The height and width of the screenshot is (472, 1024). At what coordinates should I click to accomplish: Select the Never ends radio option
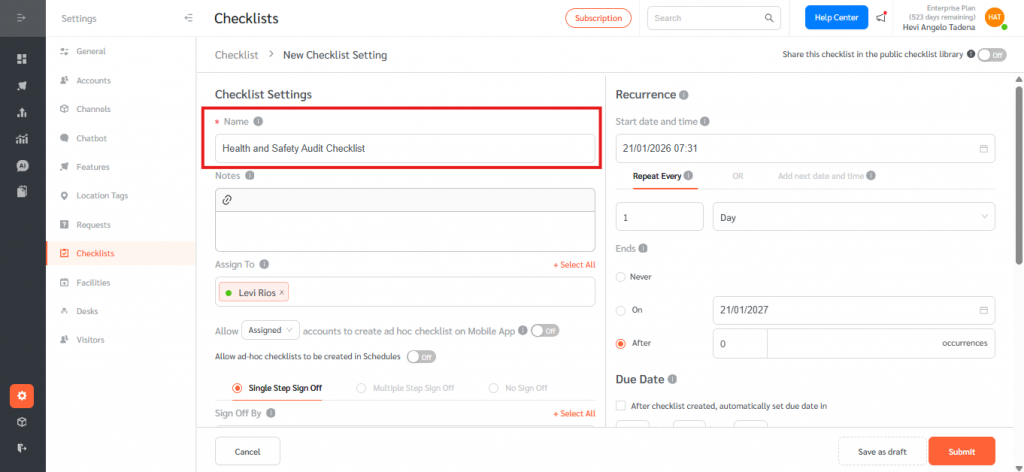coord(621,276)
